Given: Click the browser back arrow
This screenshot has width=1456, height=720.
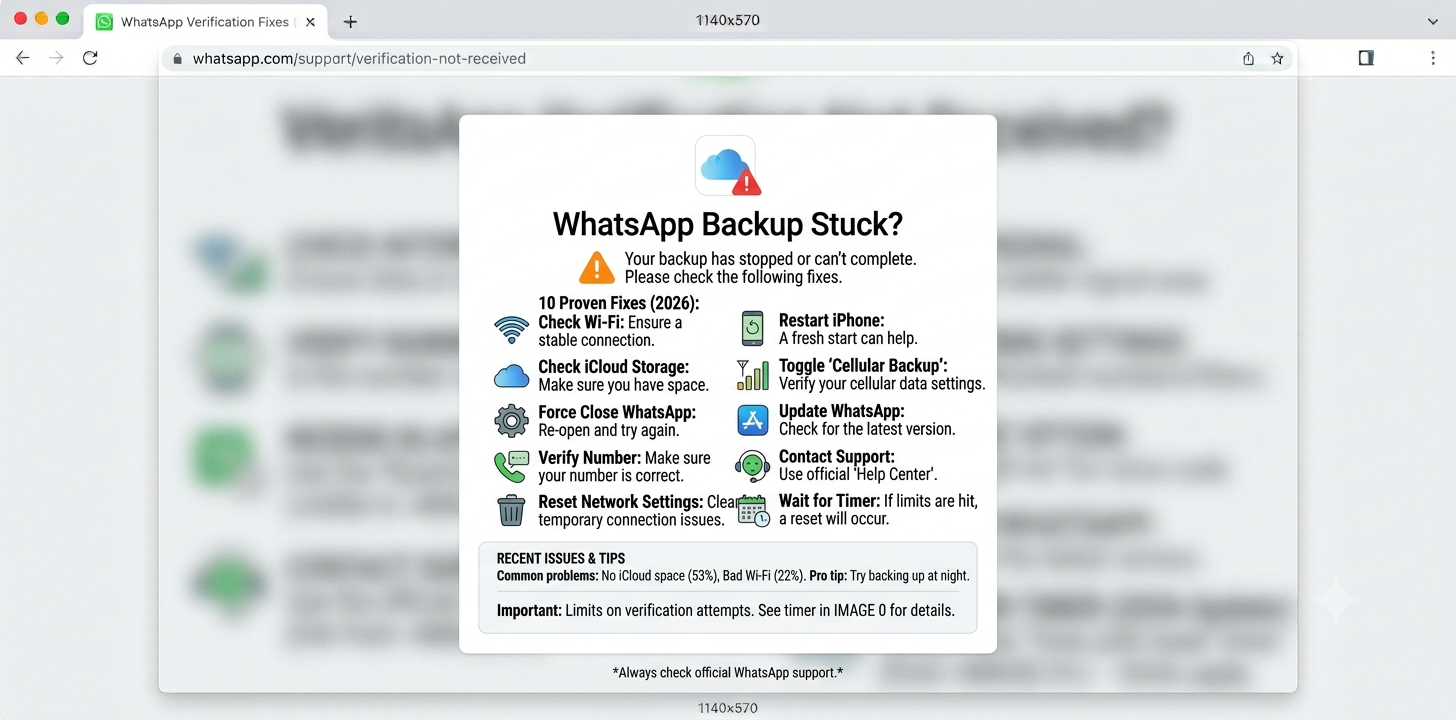Looking at the screenshot, I should click(23, 58).
